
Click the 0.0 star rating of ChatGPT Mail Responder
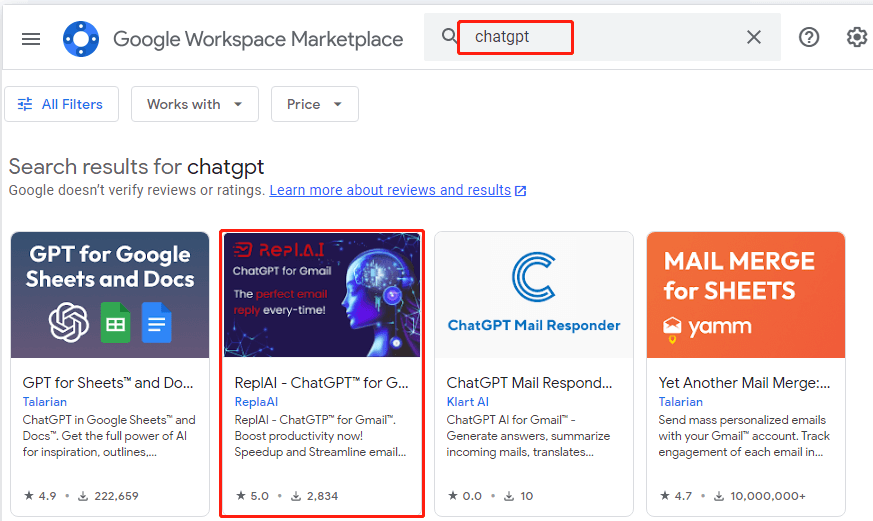point(465,496)
